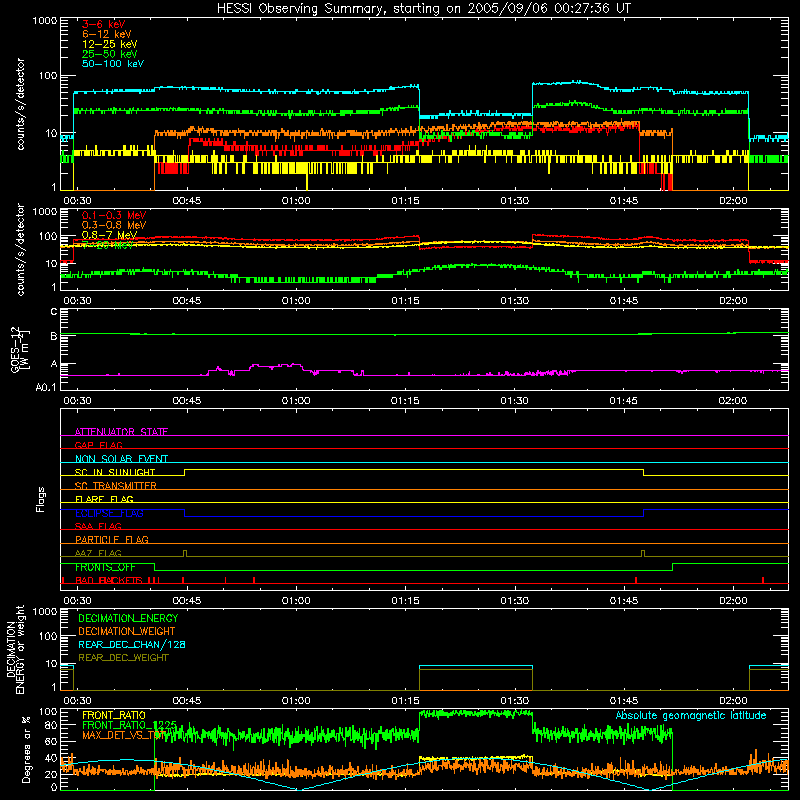The height and width of the screenshot is (800, 800).
Task: Select the blue ECLIPSE_FLAG label
Action: (109, 513)
